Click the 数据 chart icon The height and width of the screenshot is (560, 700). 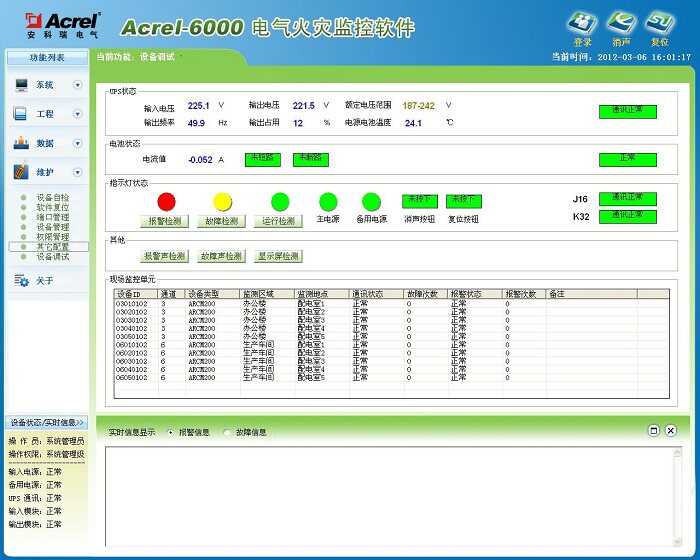(21, 143)
